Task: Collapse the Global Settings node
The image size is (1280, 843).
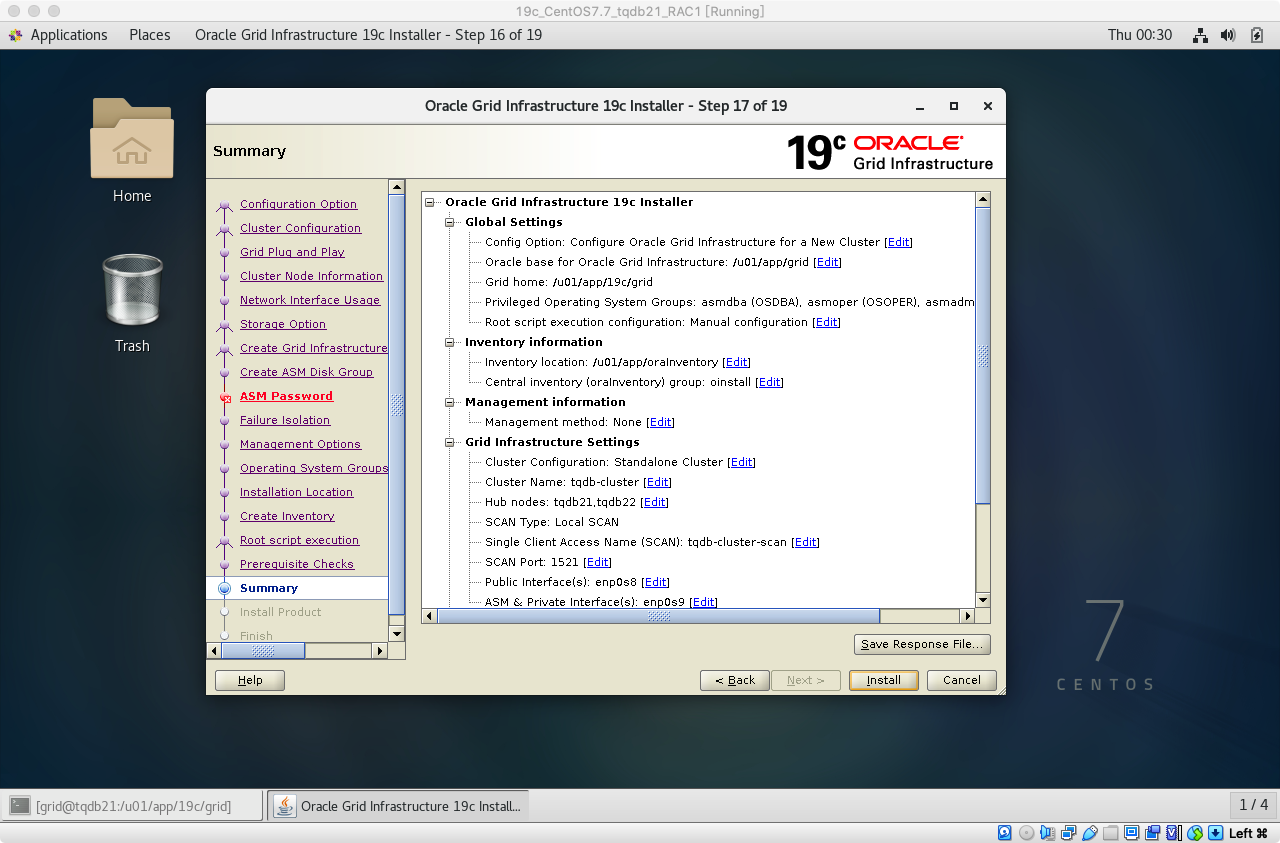Action: click(450, 222)
